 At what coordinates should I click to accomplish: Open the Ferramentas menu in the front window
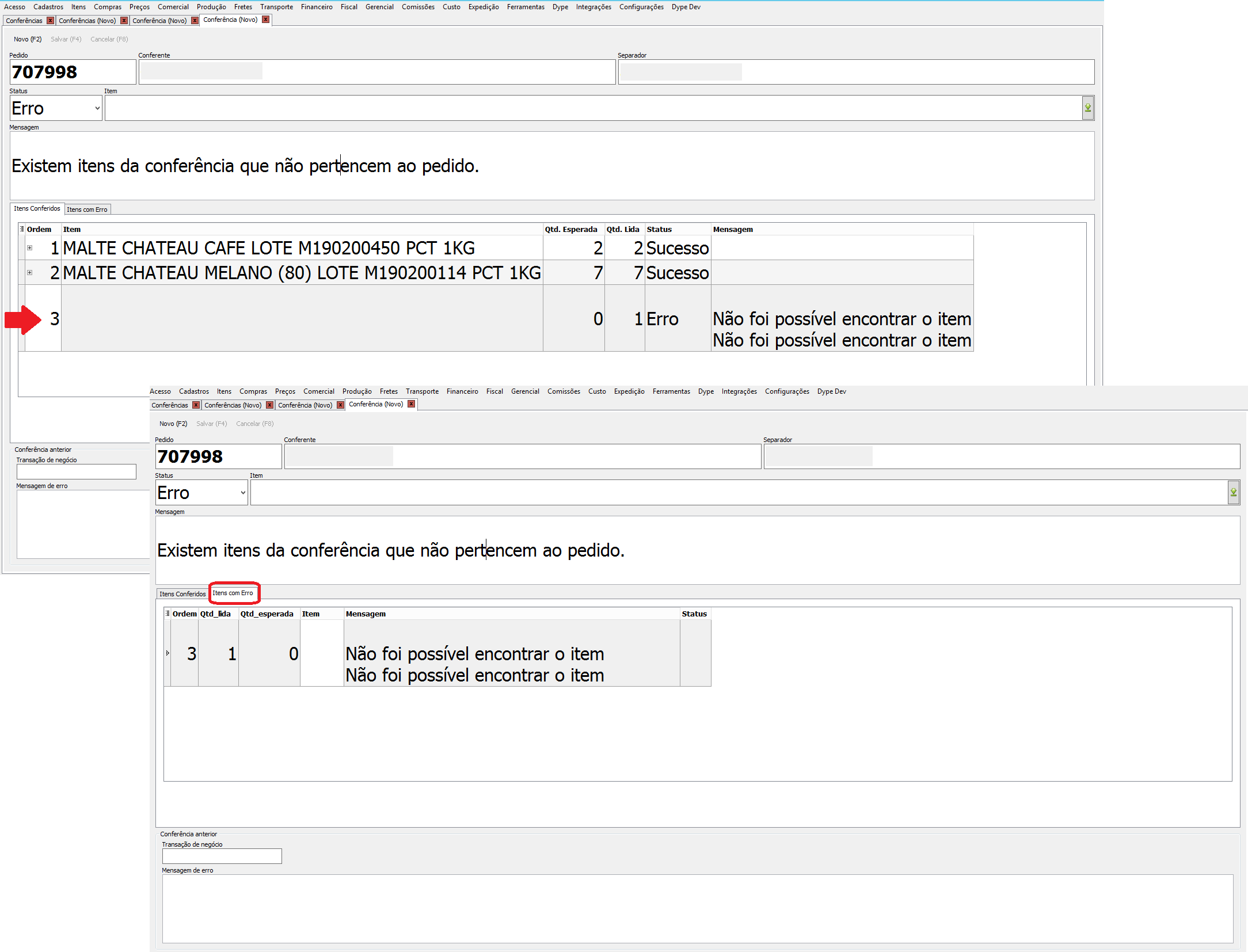pyautogui.click(x=671, y=391)
